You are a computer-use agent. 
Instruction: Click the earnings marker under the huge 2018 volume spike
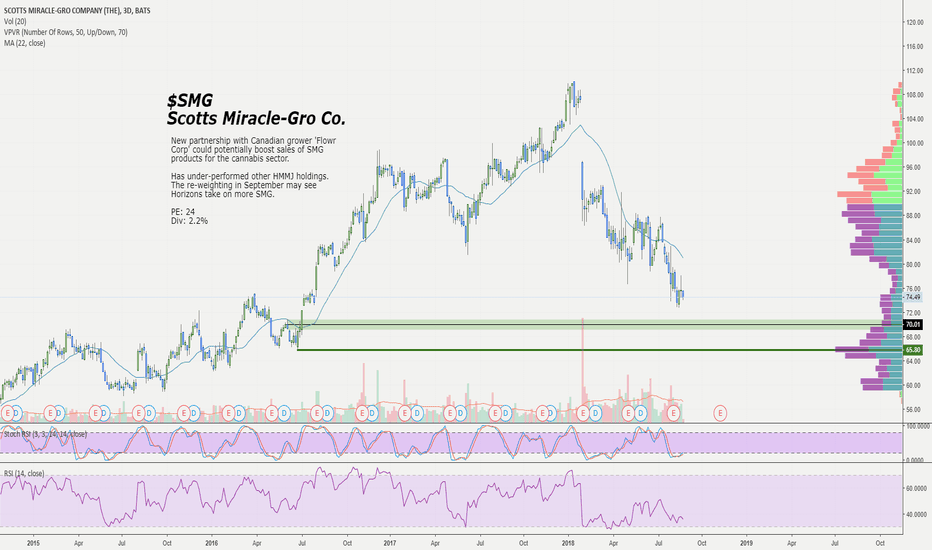tap(583, 412)
